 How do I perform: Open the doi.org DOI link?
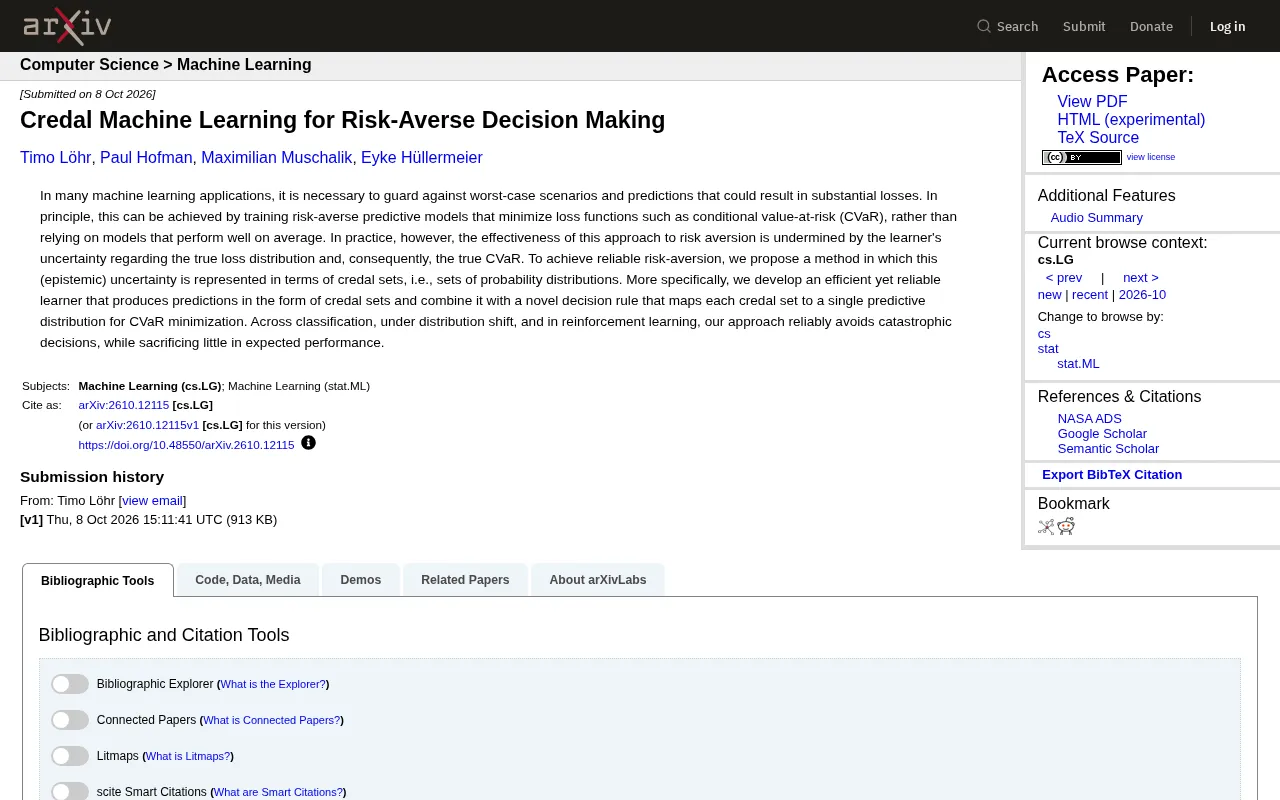click(186, 445)
